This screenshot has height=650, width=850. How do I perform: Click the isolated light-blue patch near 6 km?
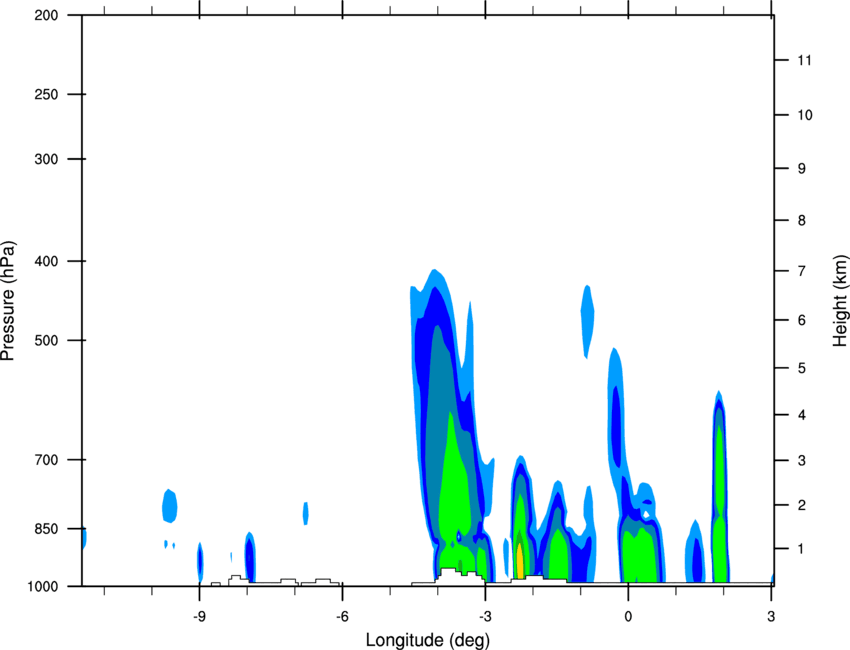(x=587, y=321)
